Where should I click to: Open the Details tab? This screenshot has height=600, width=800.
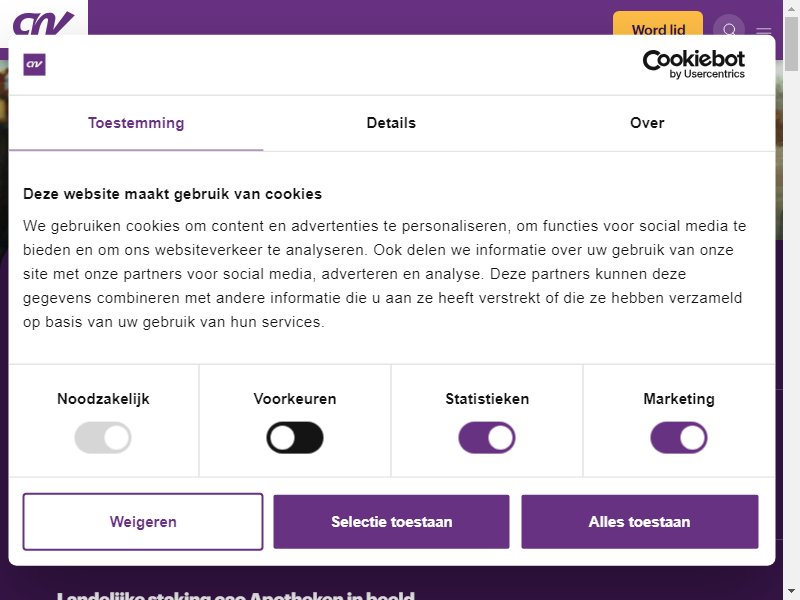tap(391, 123)
